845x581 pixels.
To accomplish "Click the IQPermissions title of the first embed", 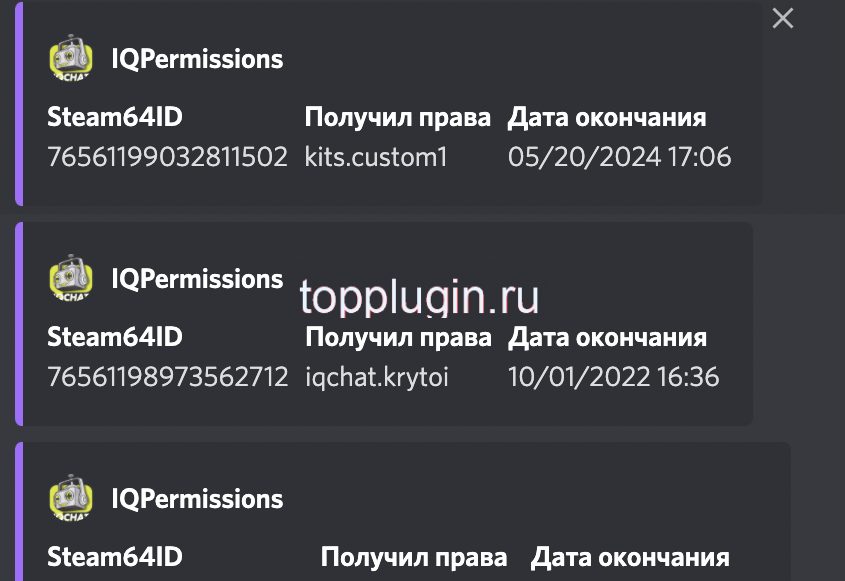I will tap(196, 59).
